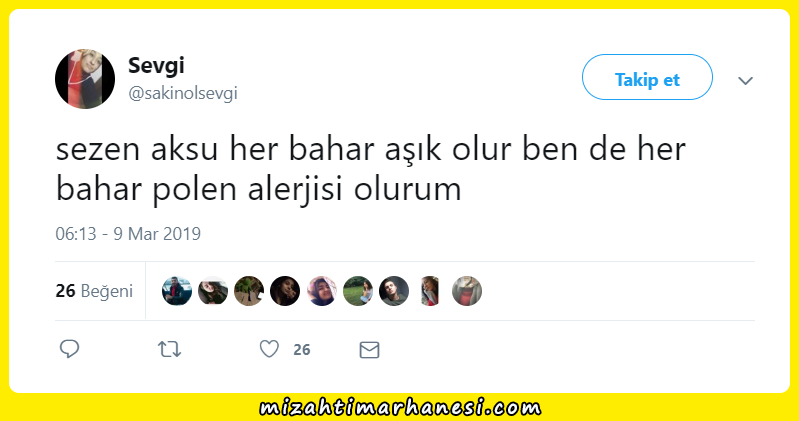
Task: Click the Sevgi display name
Action: coord(156,65)
